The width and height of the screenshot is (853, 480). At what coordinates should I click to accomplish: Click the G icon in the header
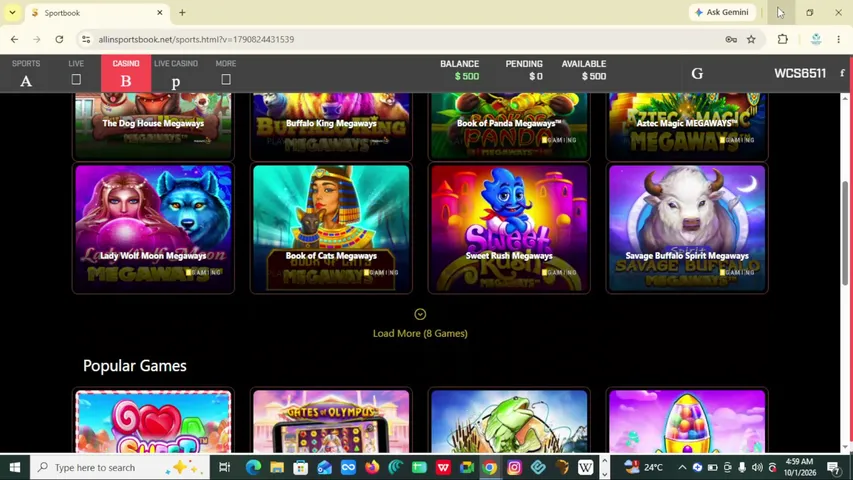pos(697,73)
